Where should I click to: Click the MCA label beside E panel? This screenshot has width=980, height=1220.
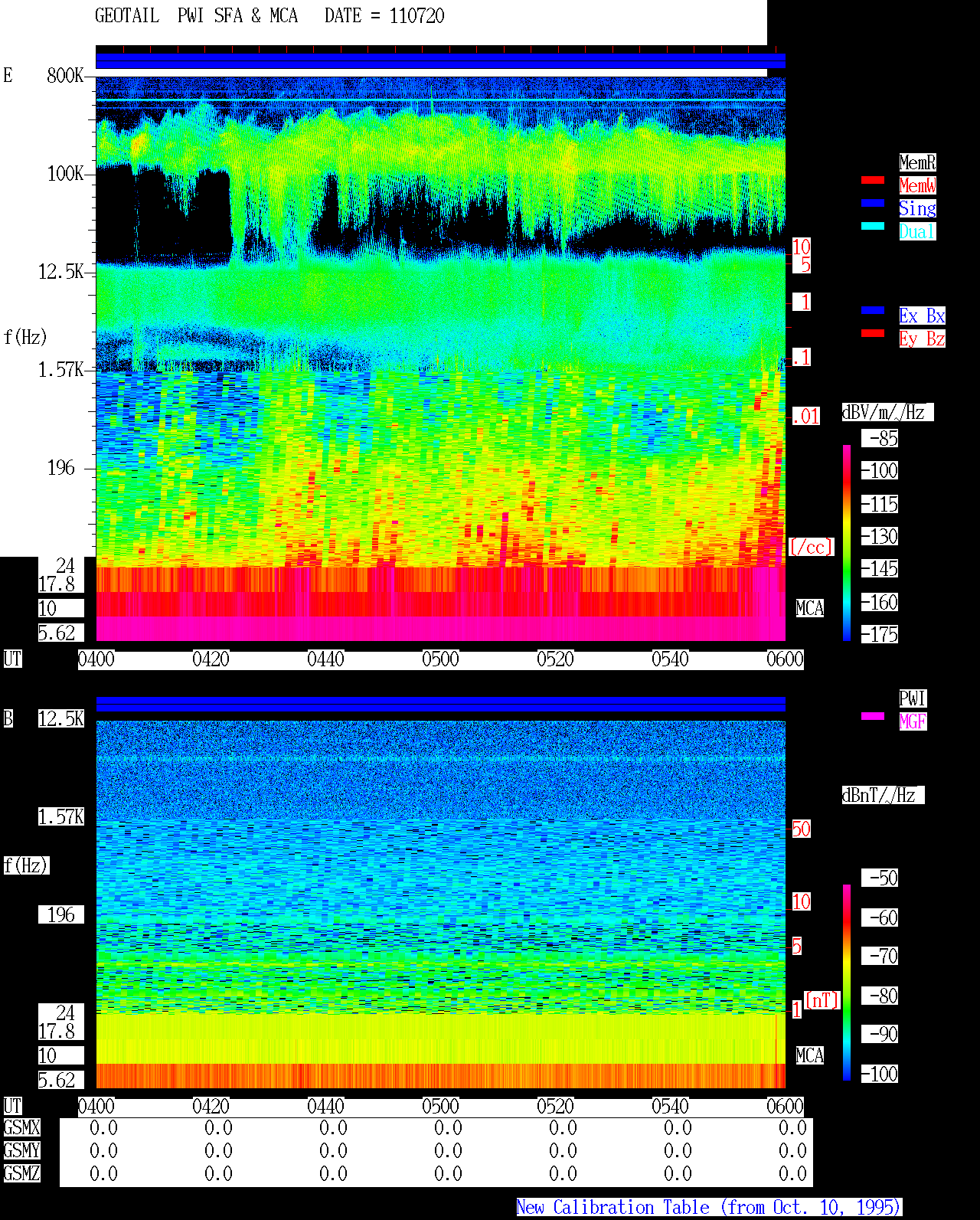coord(810,608)
